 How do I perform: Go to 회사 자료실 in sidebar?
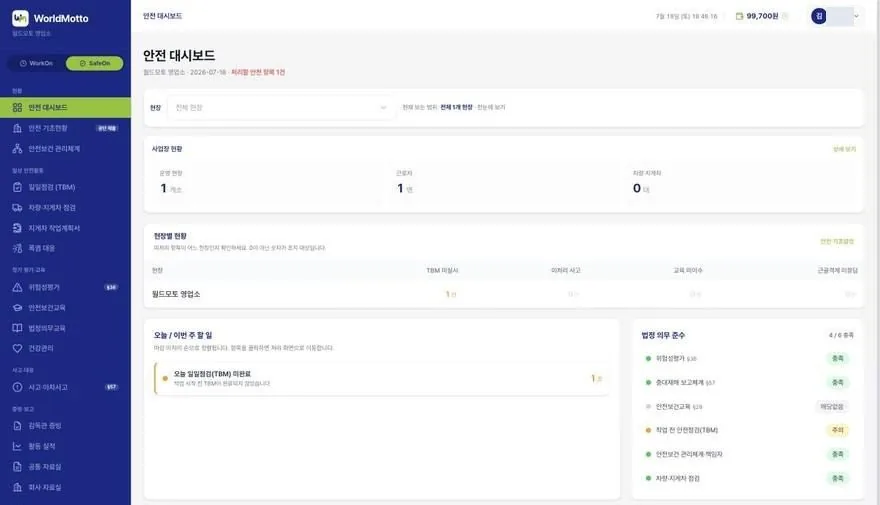(x=65, y=487)
